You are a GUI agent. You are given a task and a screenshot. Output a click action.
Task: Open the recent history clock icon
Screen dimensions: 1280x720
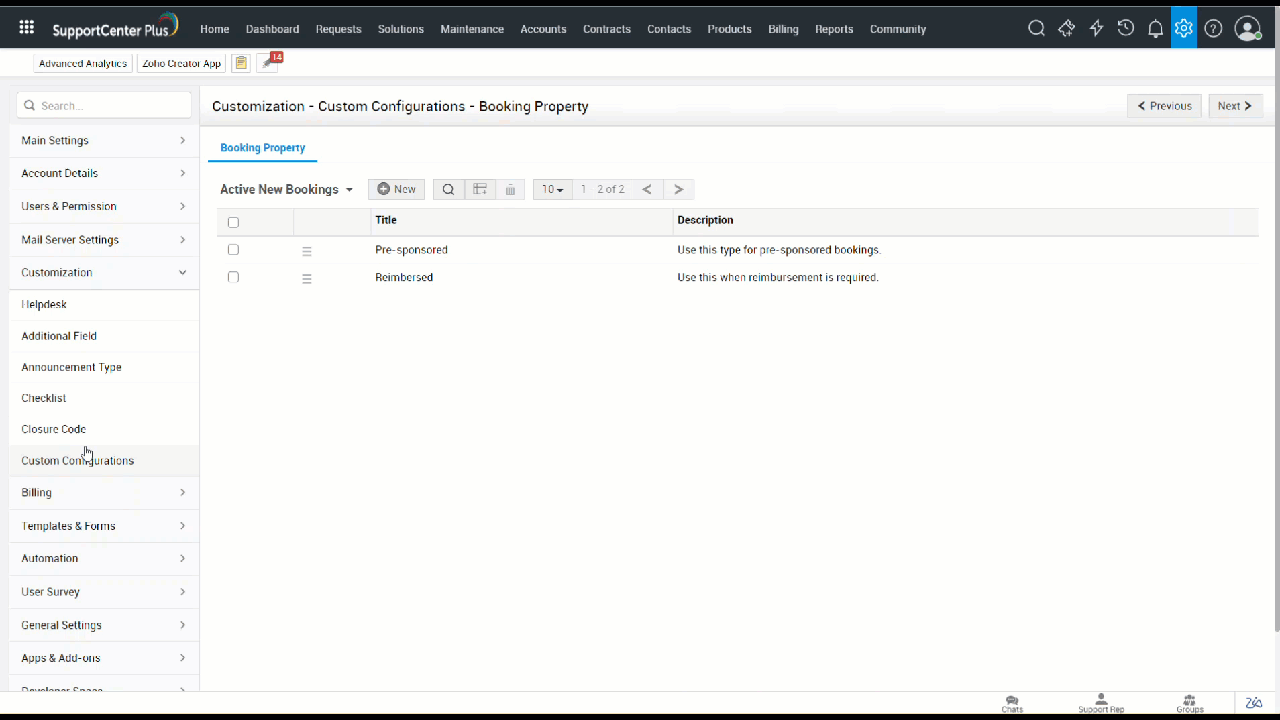(x=1126, y=28)
